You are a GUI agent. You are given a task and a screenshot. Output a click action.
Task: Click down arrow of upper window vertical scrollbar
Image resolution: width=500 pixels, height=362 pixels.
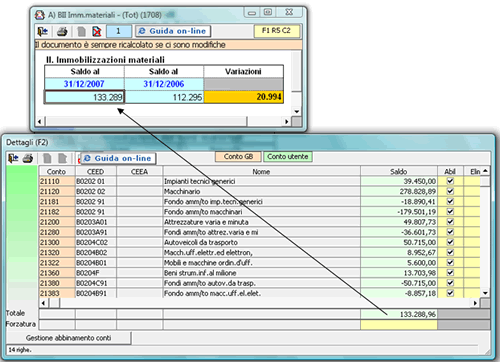(296, 112)
